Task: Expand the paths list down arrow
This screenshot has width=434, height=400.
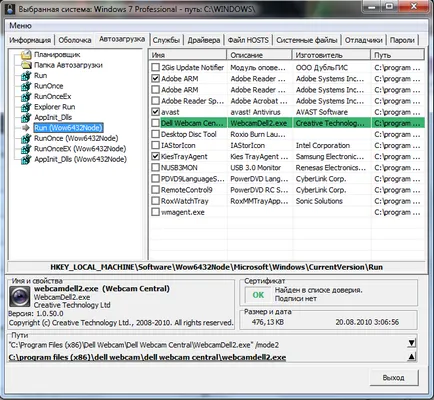Action: [x=412, y=343]
